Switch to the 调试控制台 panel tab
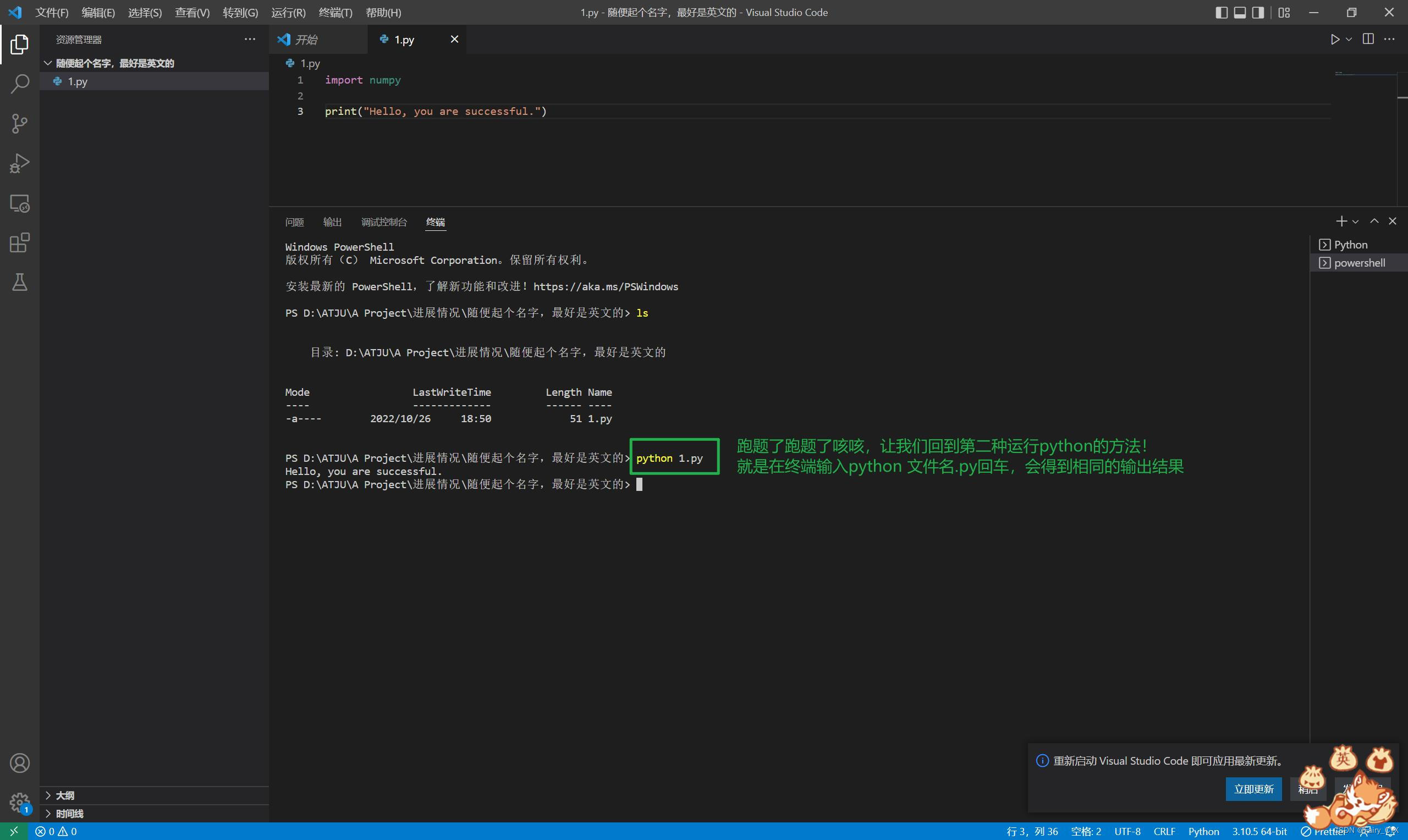 (384, 222)
